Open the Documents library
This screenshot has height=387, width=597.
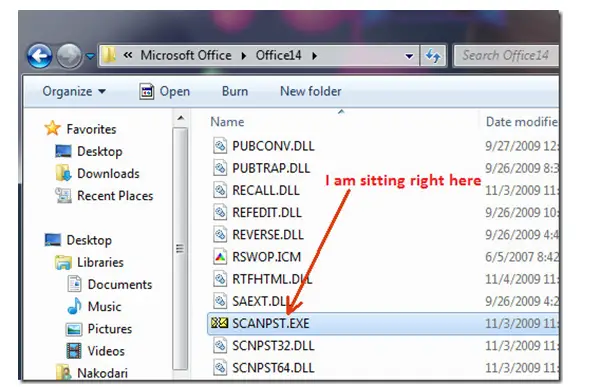tap(120, 285)
